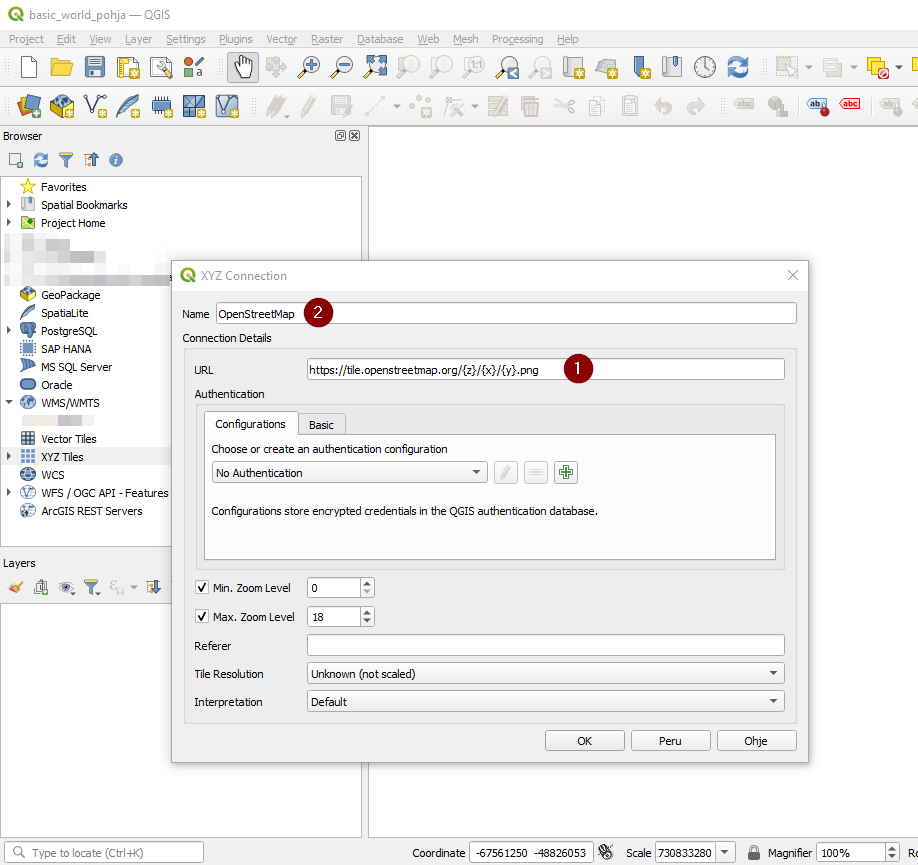
Task: Click the Zoom Out magnifier tool
Action: coord(341,67)
